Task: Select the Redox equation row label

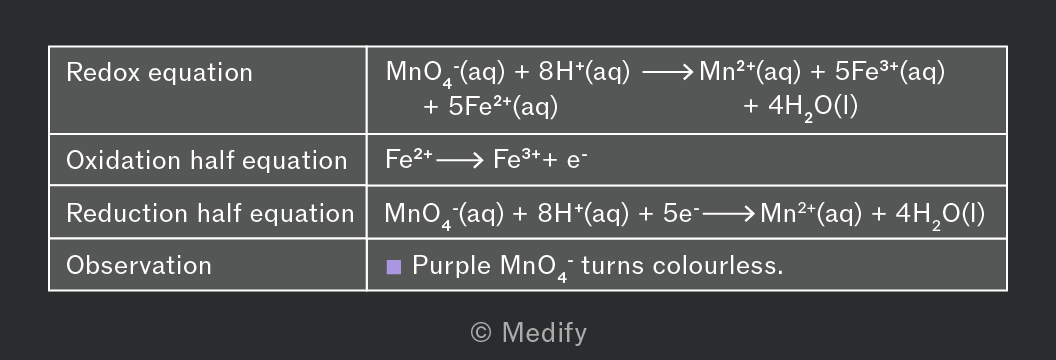Action: pos(159,73)
